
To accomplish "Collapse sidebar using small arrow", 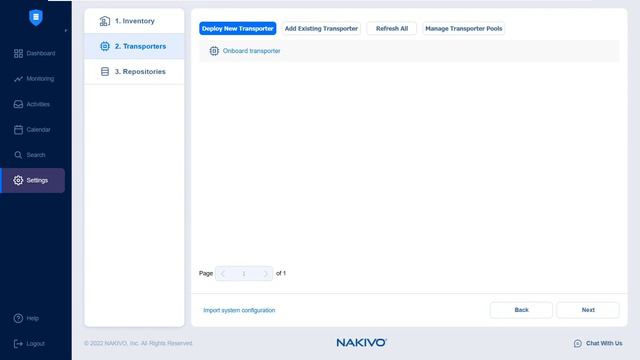I will pyautogui.click(x=66, y=31).
